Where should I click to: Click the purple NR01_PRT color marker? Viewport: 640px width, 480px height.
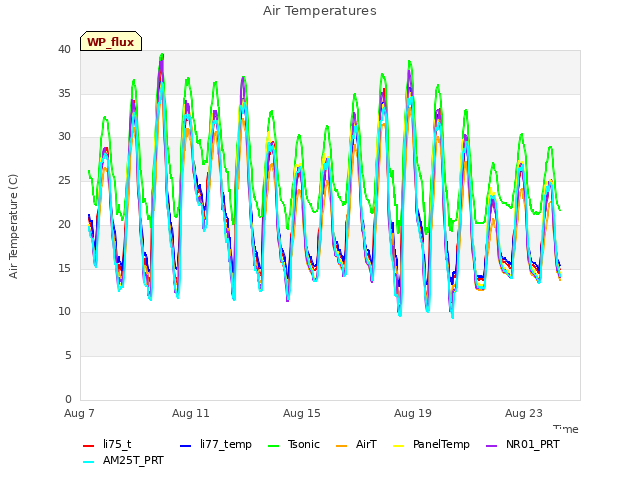click(x=491, y=446)
